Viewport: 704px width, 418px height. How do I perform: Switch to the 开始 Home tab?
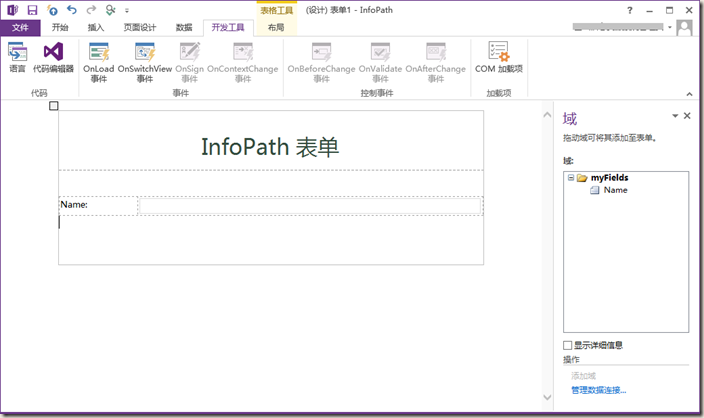click(60, 28)
